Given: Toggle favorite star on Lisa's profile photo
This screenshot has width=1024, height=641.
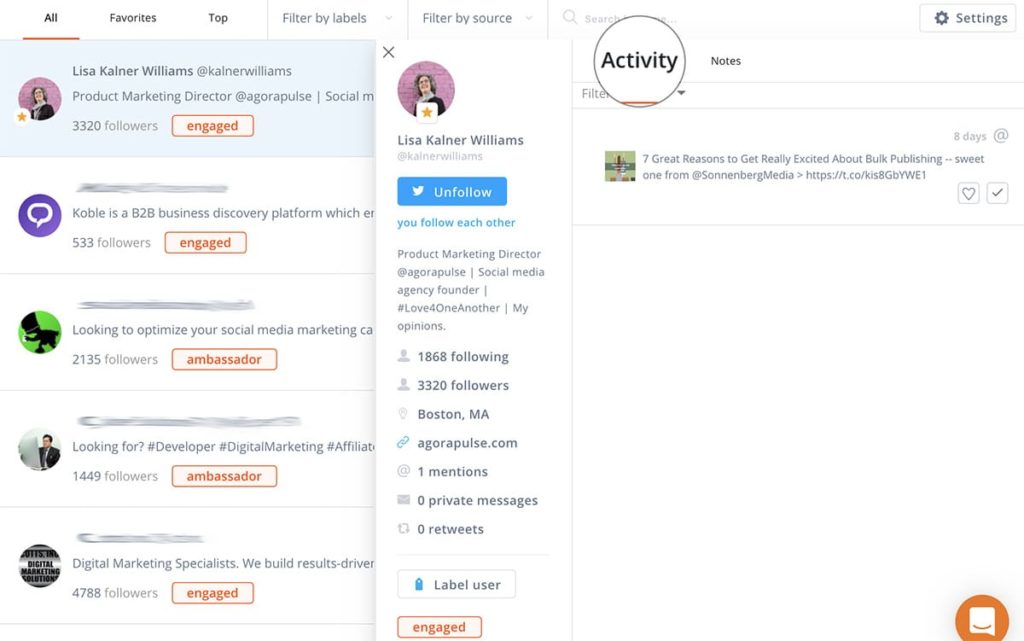Looking at the screenshot, I should pos(427,112).
